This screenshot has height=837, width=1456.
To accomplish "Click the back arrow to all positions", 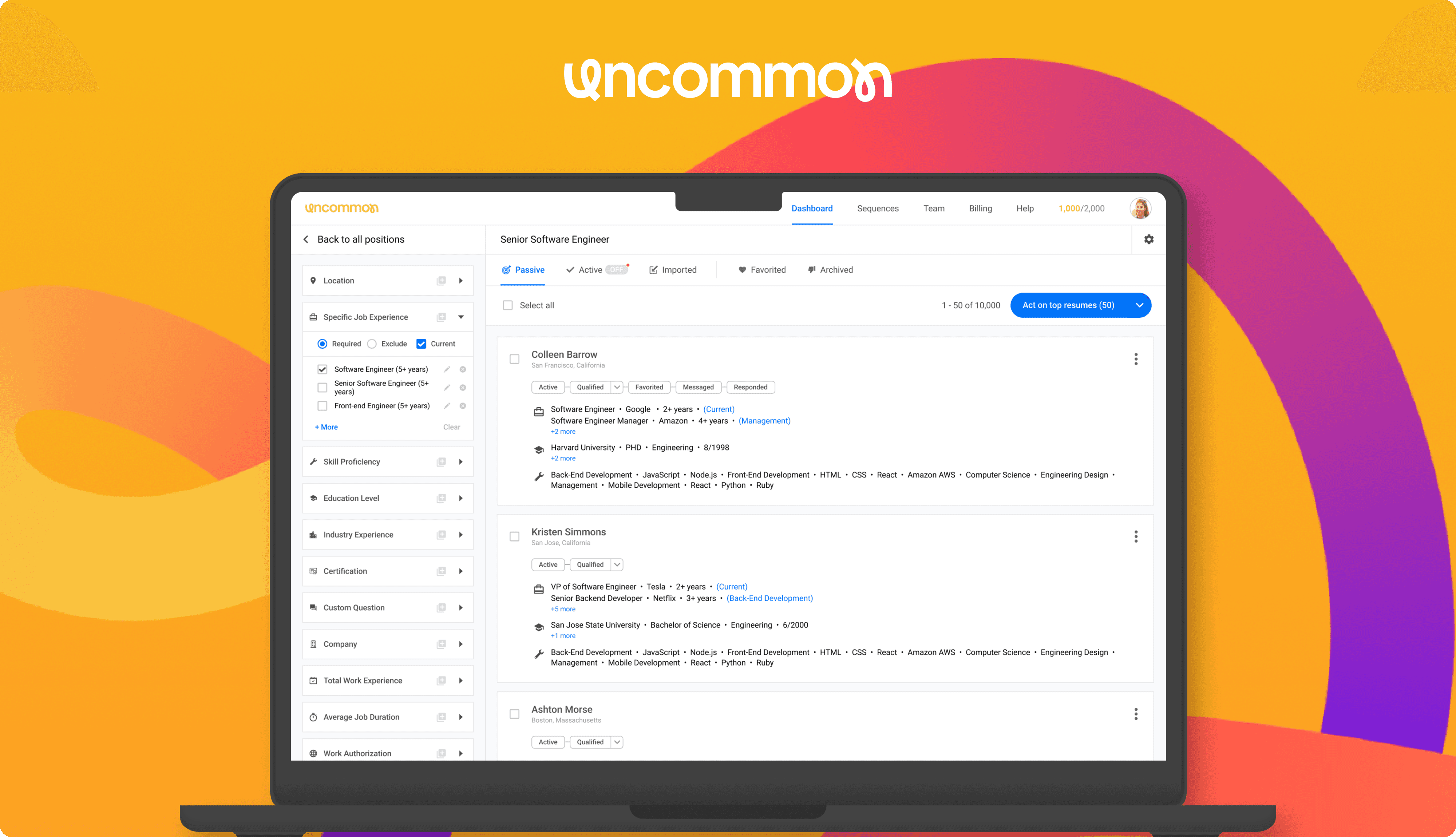I will (306, 239).
